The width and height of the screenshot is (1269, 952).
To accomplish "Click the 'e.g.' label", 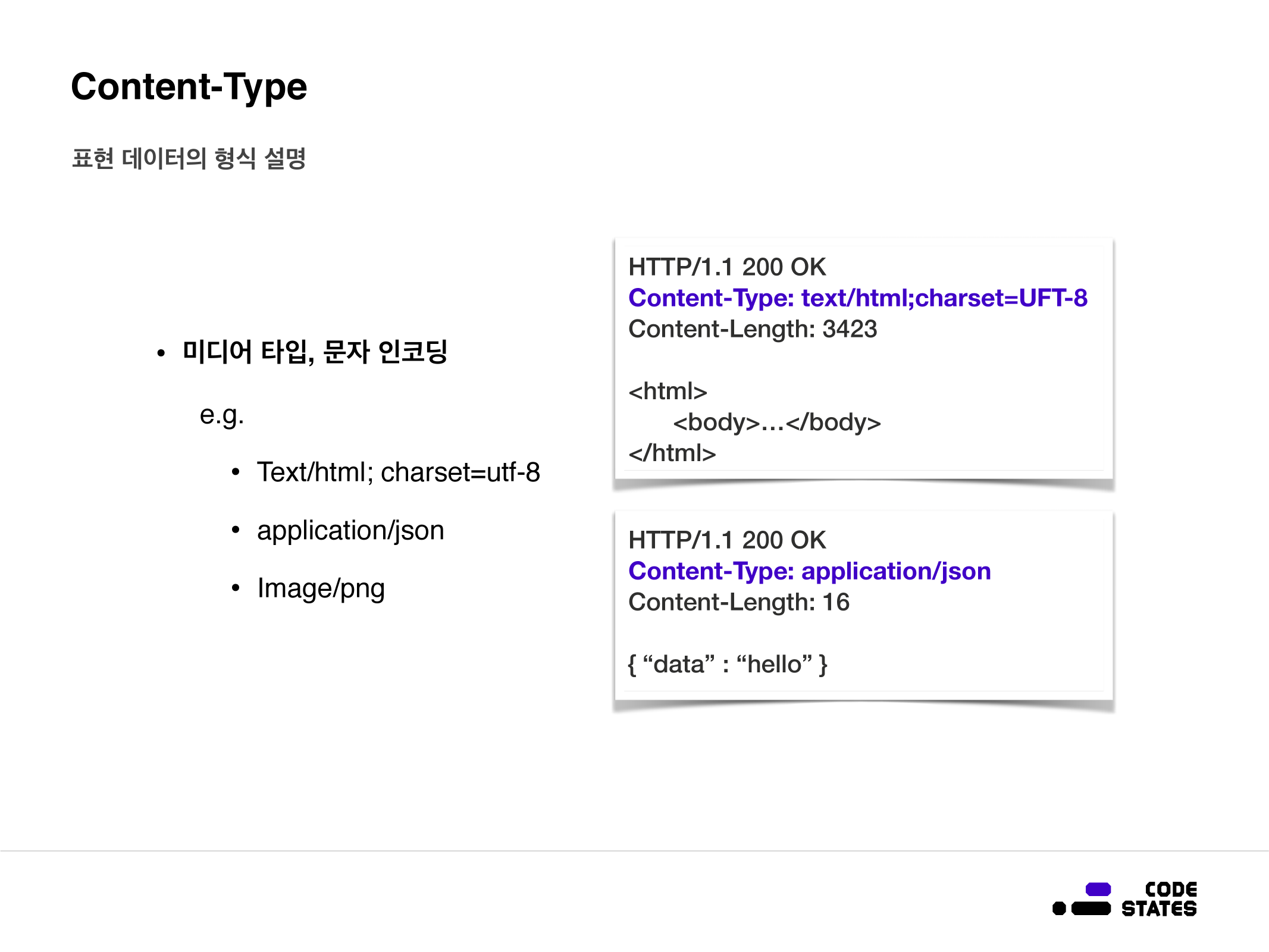I will tap(222, 415).
